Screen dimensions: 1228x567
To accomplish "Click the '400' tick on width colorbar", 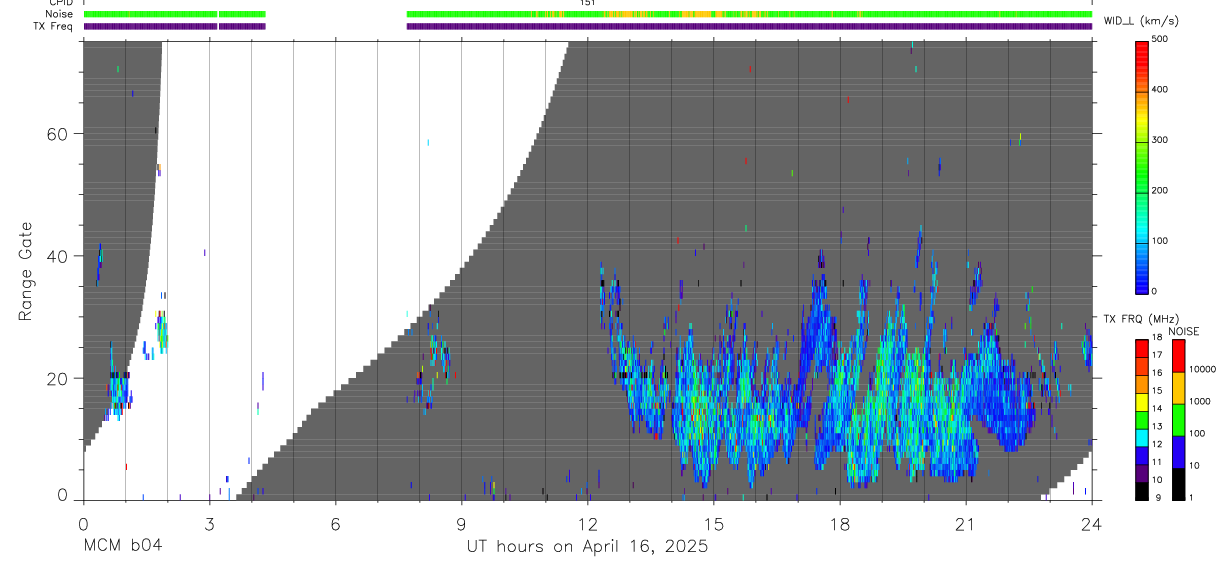I will (1162, 90).
